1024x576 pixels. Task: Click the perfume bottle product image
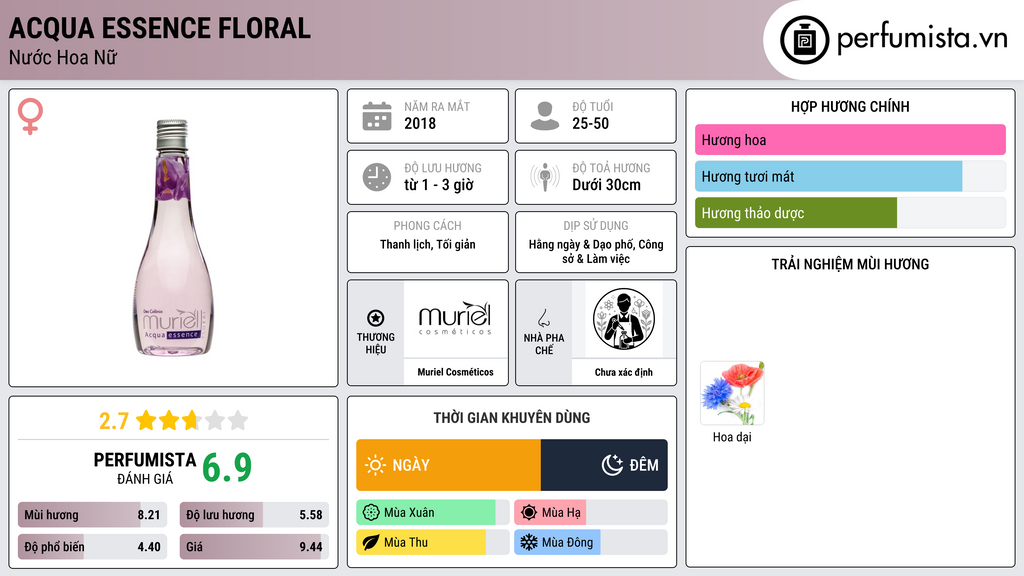point(173,238)
